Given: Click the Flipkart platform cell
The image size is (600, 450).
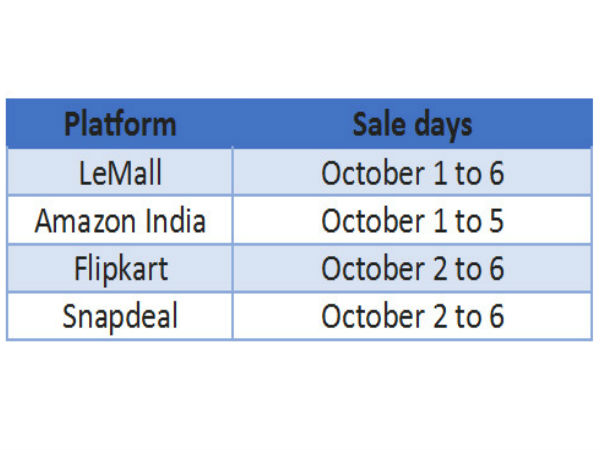Looking at the screenshot, I should click(x=120, y=269).
